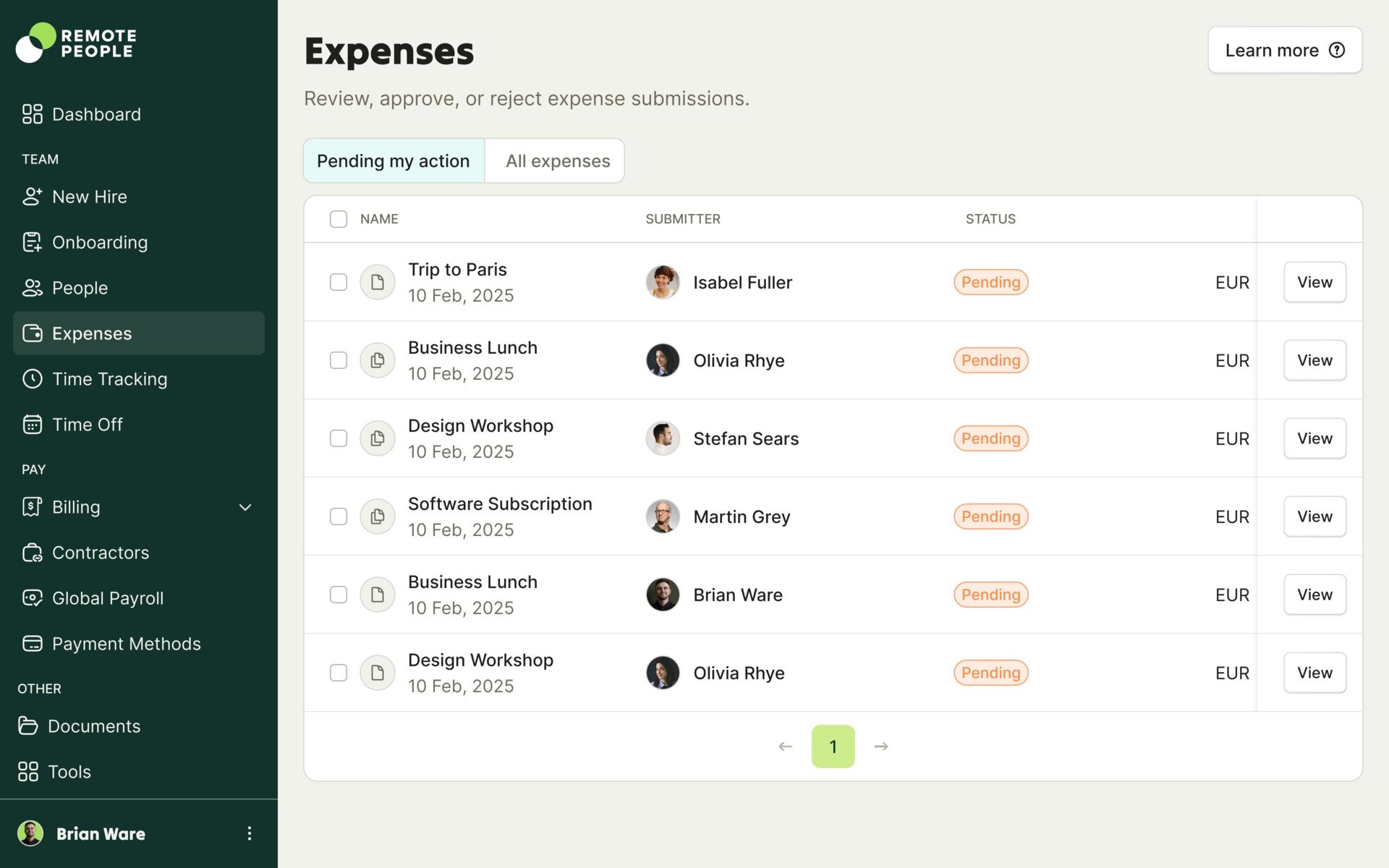
Task: Click the New Hire person-plus icon
Action: [32, 197]
